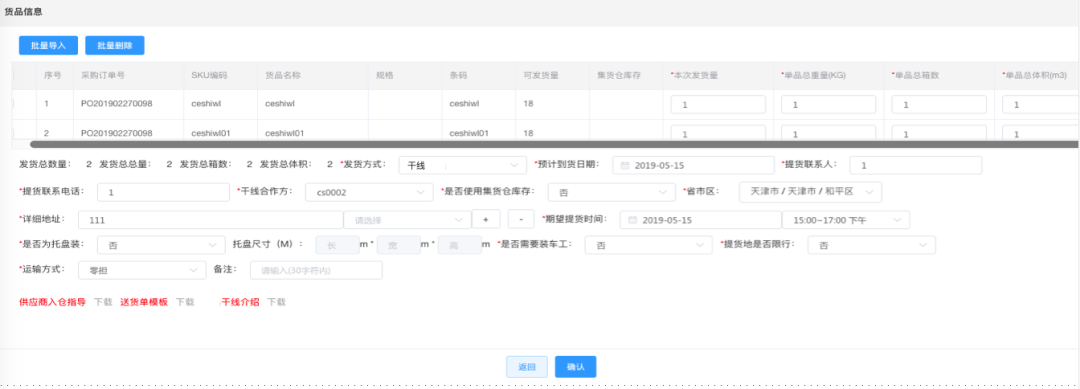Click the minus button beside address
Image resolution: width=1080 pixels, height=389 pixels.
521,220
